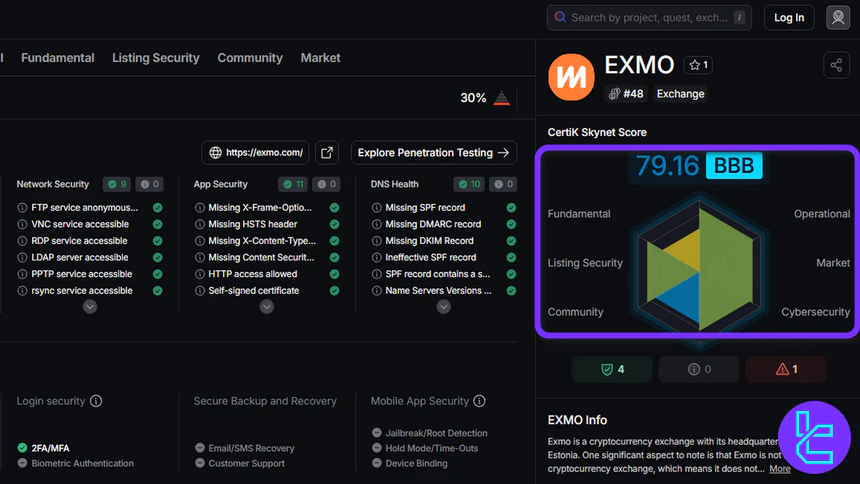Click the Missing X-Content-Type item text
This screenshot has height=484, width=860.
click(262, 241)
